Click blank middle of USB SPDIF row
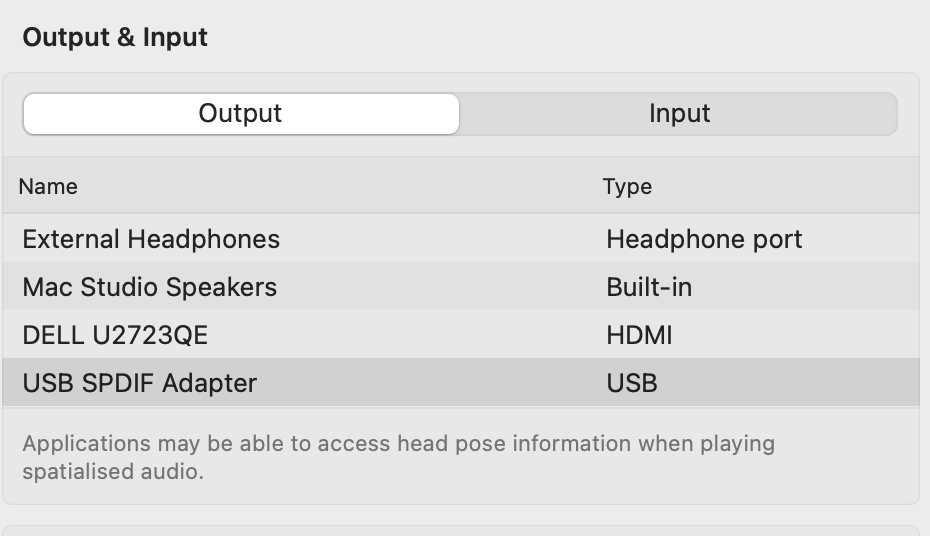 [x=430, y=383]
